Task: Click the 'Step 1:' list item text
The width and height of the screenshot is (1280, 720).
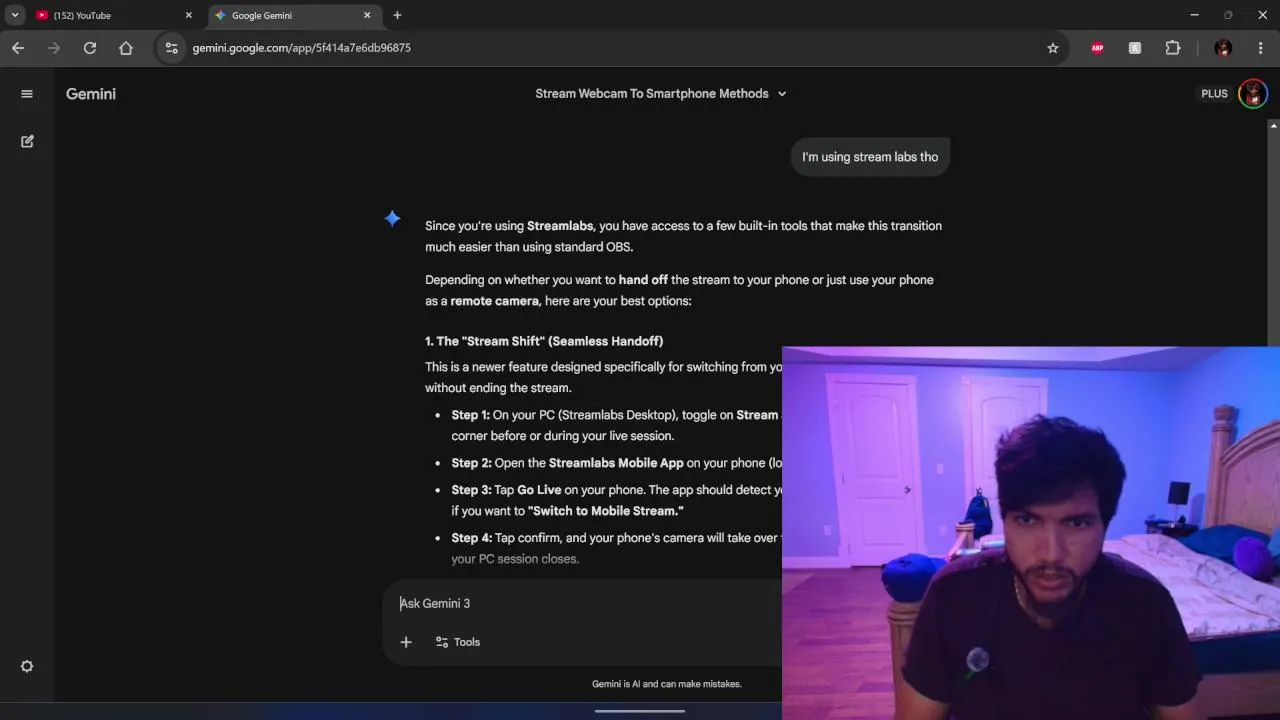Action: pos(616,425)
